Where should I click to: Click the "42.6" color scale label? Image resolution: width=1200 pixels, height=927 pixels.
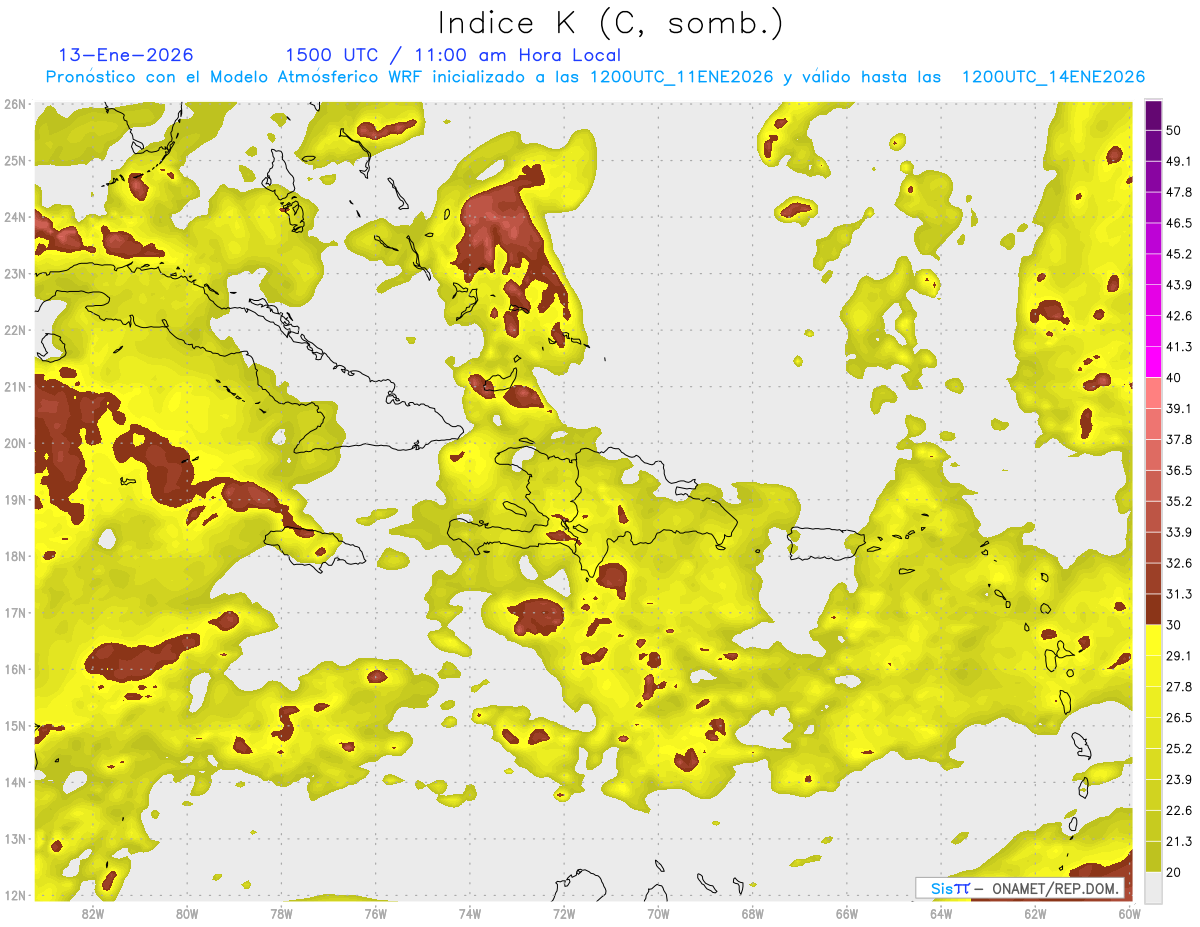tap(1179, 316)
